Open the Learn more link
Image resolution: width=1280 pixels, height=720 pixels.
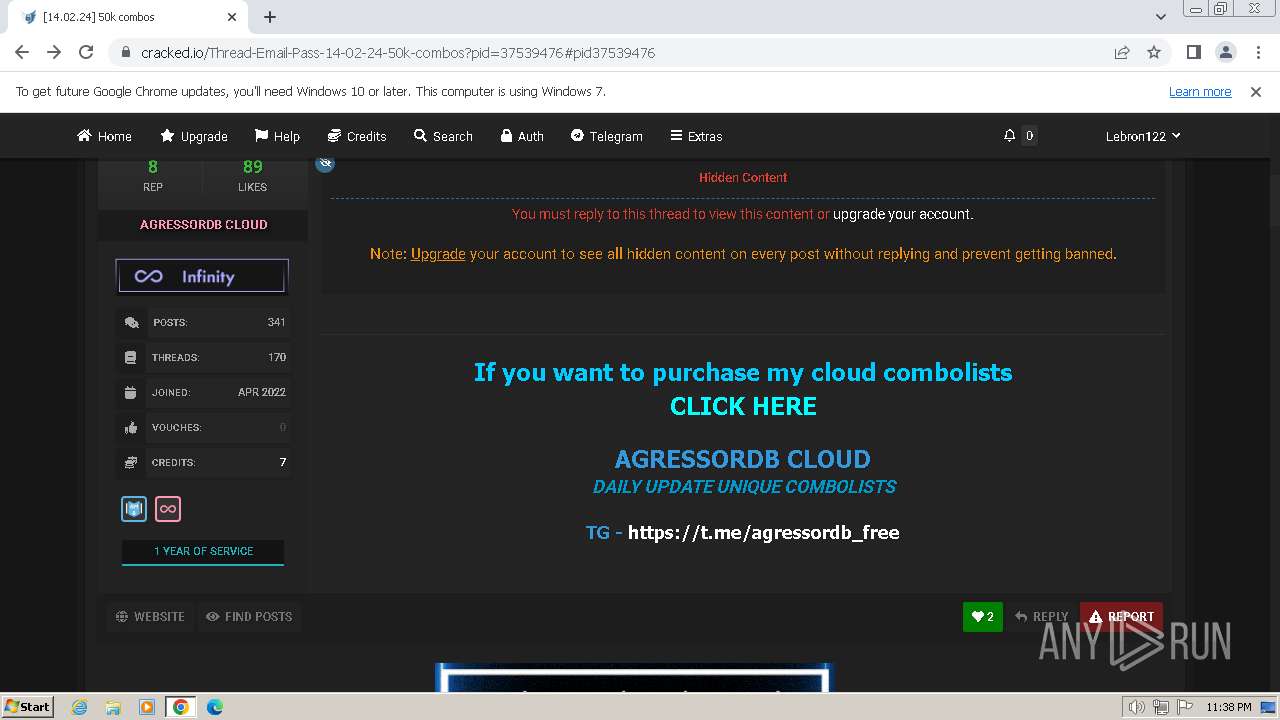1200,91
